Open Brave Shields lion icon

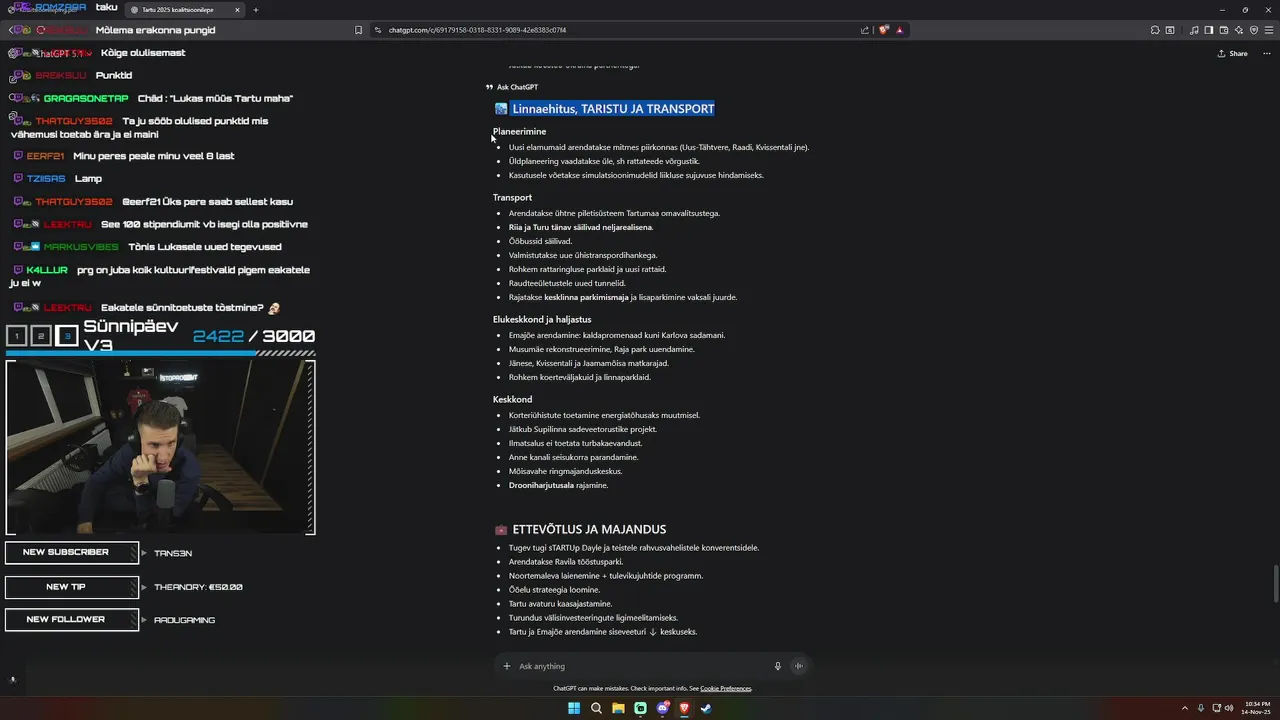tap(884, 30)
